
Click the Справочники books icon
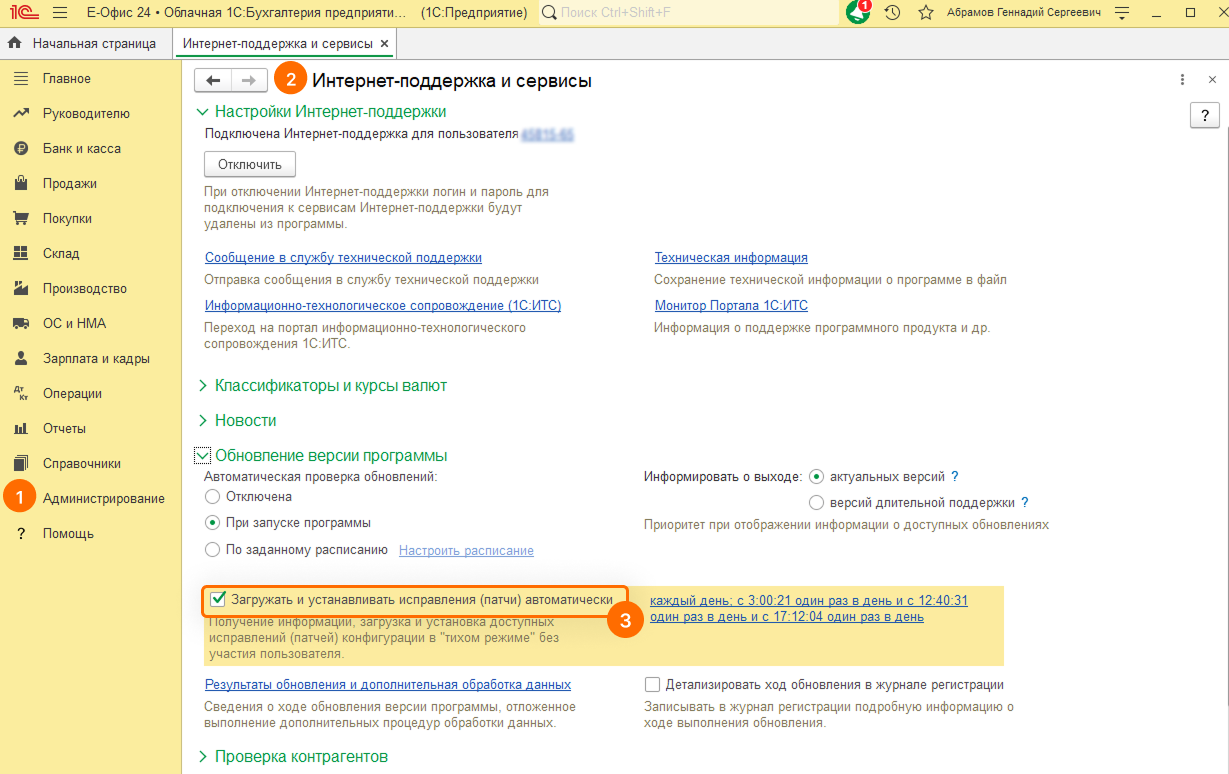click(20, 464)
